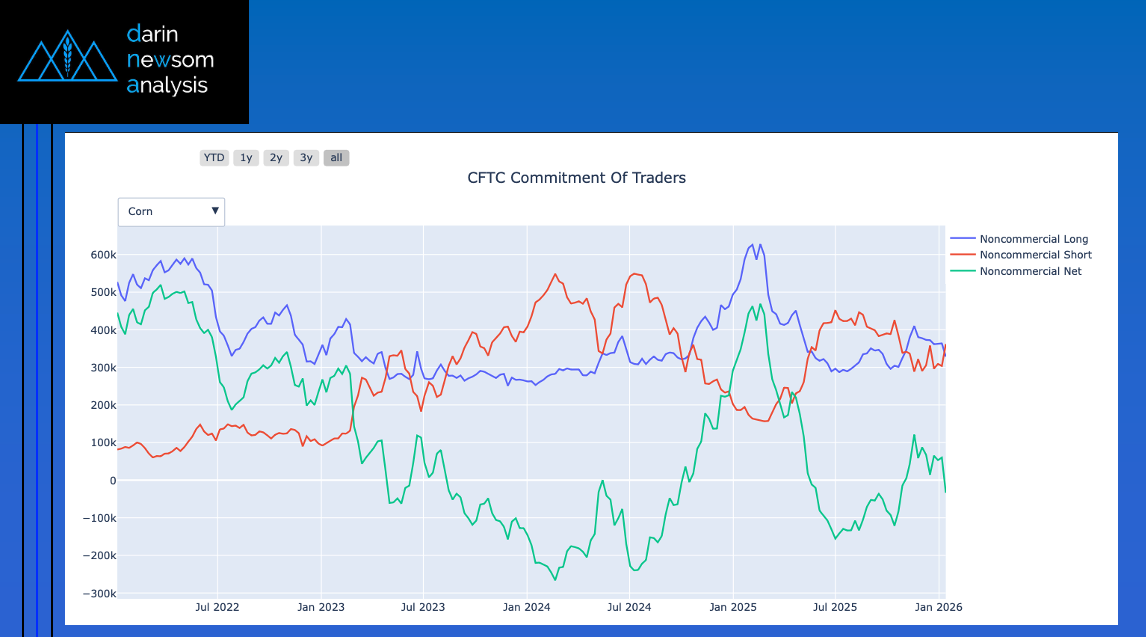Click the "darin newsom analysis" logo text
The height and width of the screenshot is (637, 1146).
click(170, 59)
